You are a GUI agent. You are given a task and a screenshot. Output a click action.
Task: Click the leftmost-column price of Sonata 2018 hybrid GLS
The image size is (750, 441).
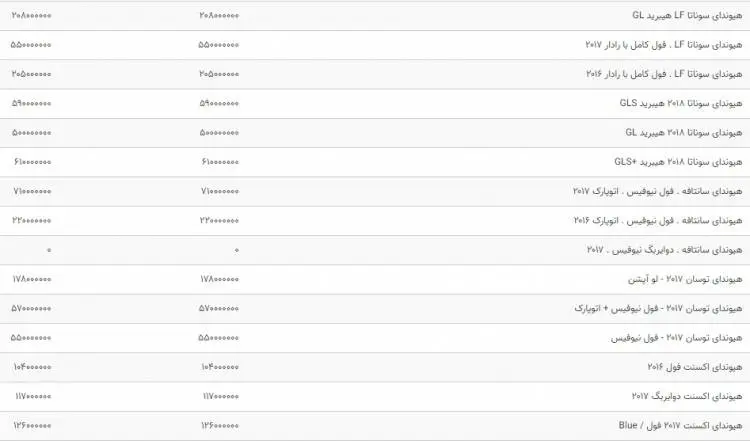coord(31,103)
